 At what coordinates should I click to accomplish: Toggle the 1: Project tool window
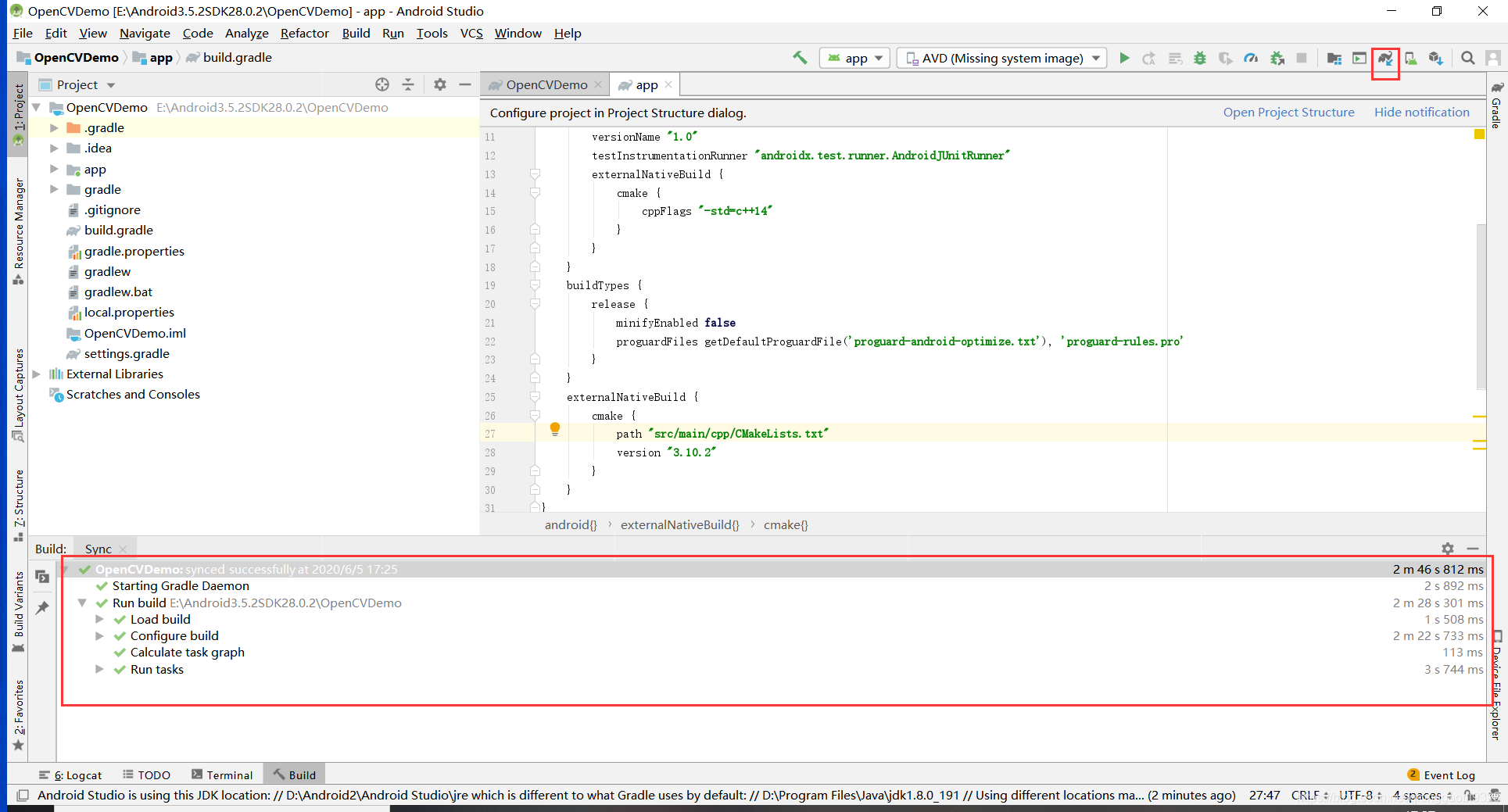coord(18,113)
